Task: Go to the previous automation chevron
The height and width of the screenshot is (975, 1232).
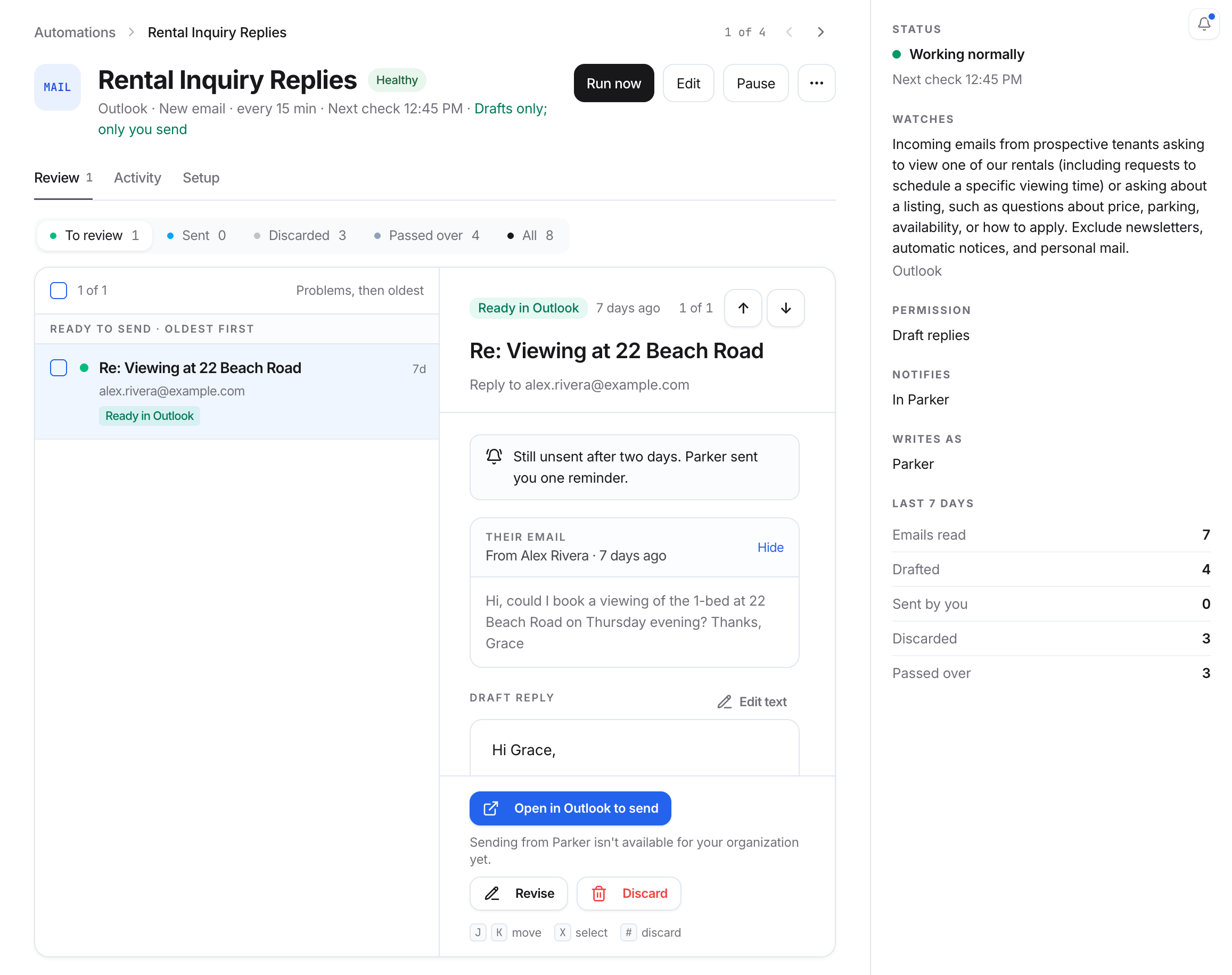Action: (790, 32)
